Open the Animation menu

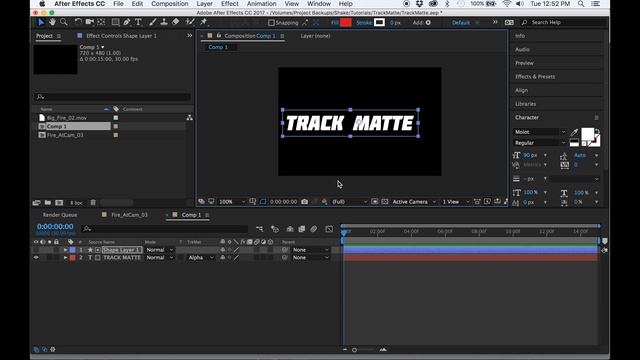tap(261, 4)
